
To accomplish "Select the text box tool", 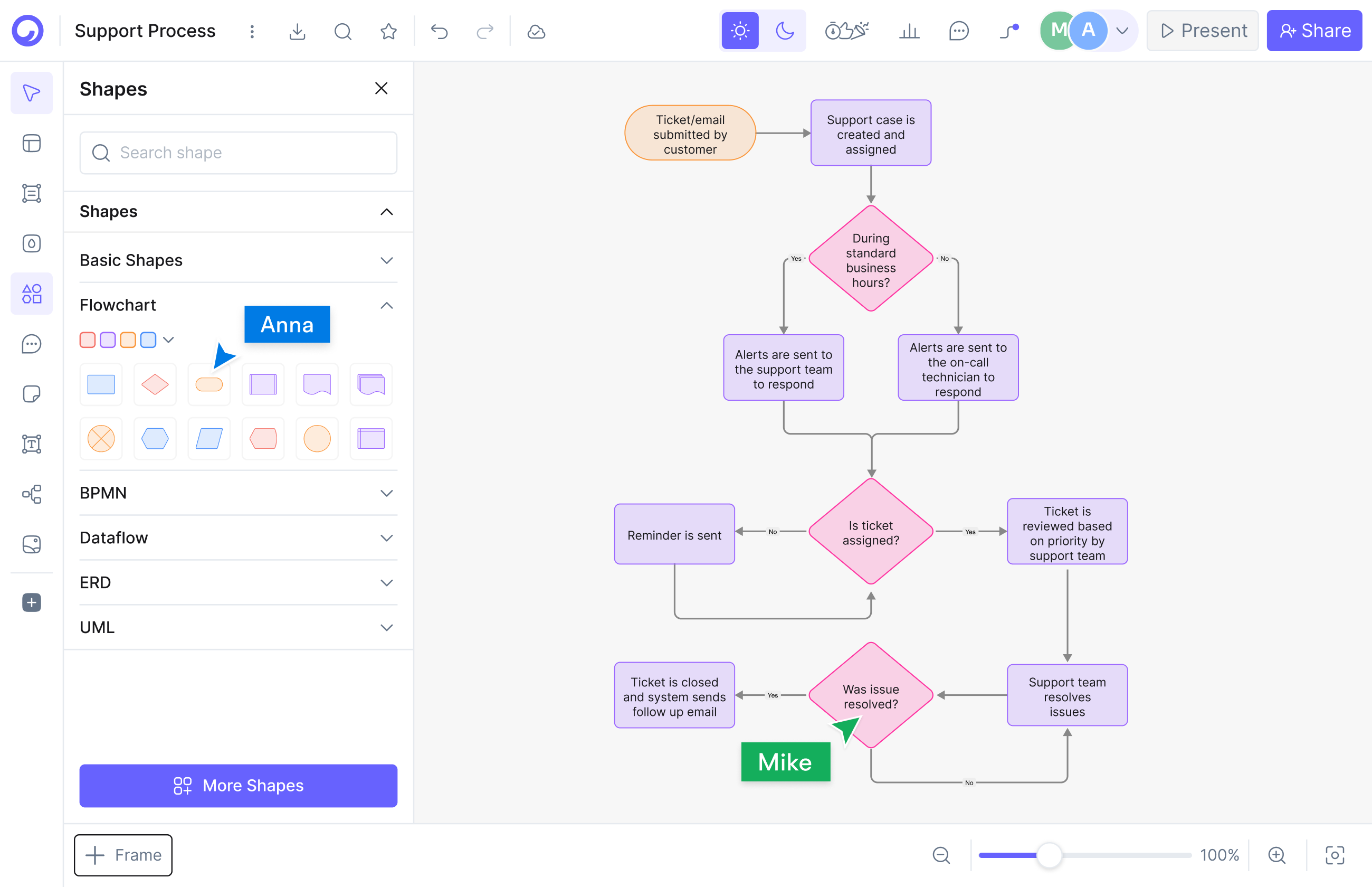I will 32,444.
